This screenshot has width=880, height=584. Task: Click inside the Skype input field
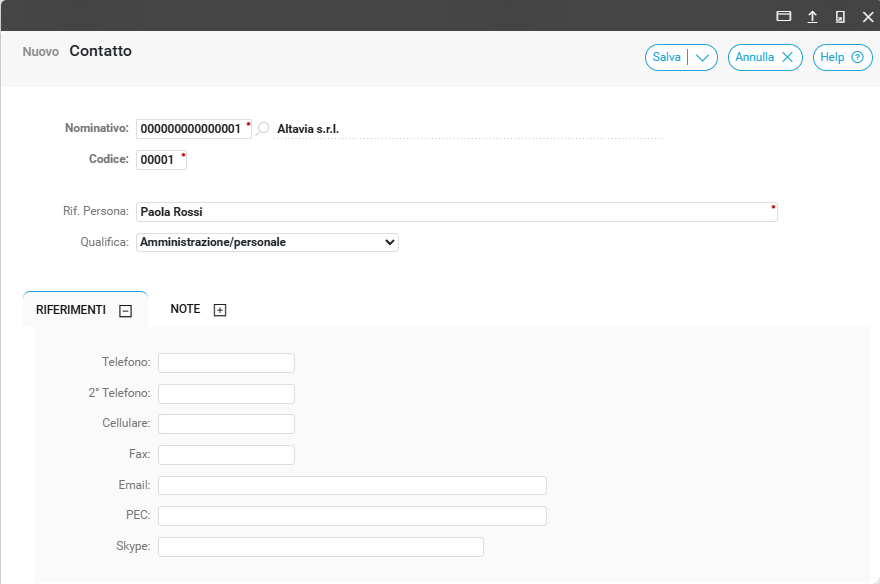pyautogui.click(x=320, y=547)
